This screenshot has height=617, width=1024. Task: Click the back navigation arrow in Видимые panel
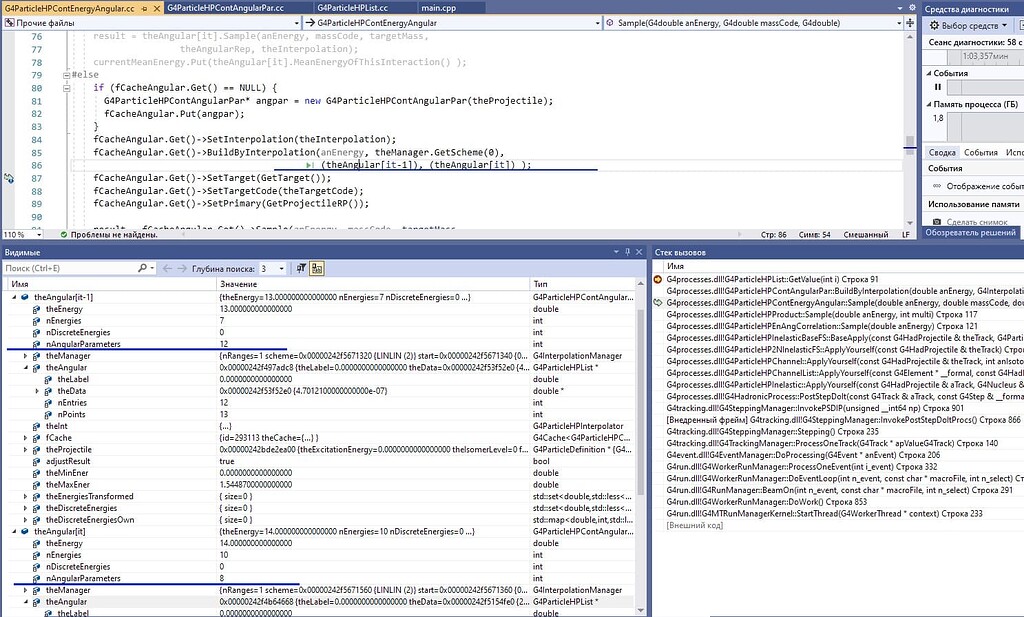coord(167,266)
